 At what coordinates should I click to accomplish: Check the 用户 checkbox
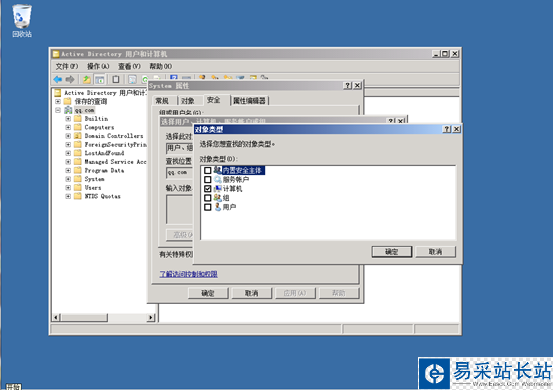[208, 207]
